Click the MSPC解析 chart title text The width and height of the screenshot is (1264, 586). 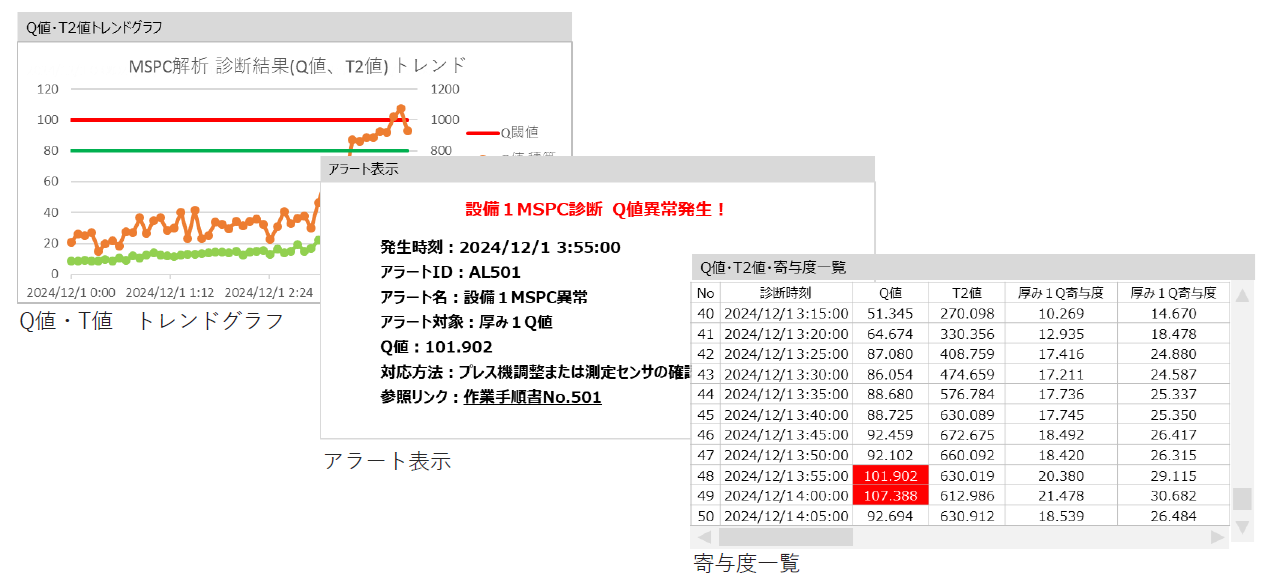click(297, 66)
